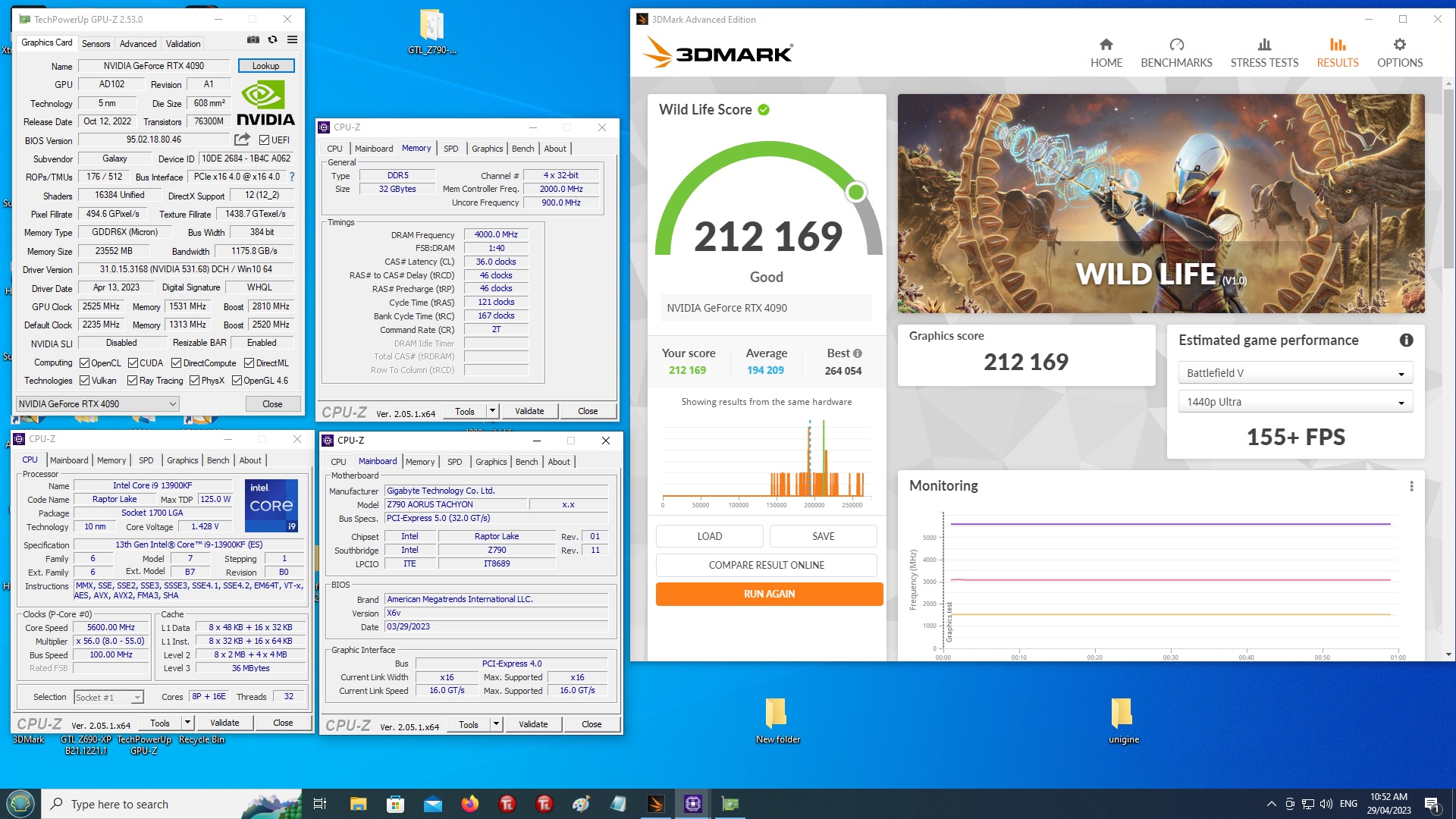The width and height of the screenshot is (1456, 819).
Task: Open 3DMark Home icon
Action: pyautogui.click(x=1106, y=45)
